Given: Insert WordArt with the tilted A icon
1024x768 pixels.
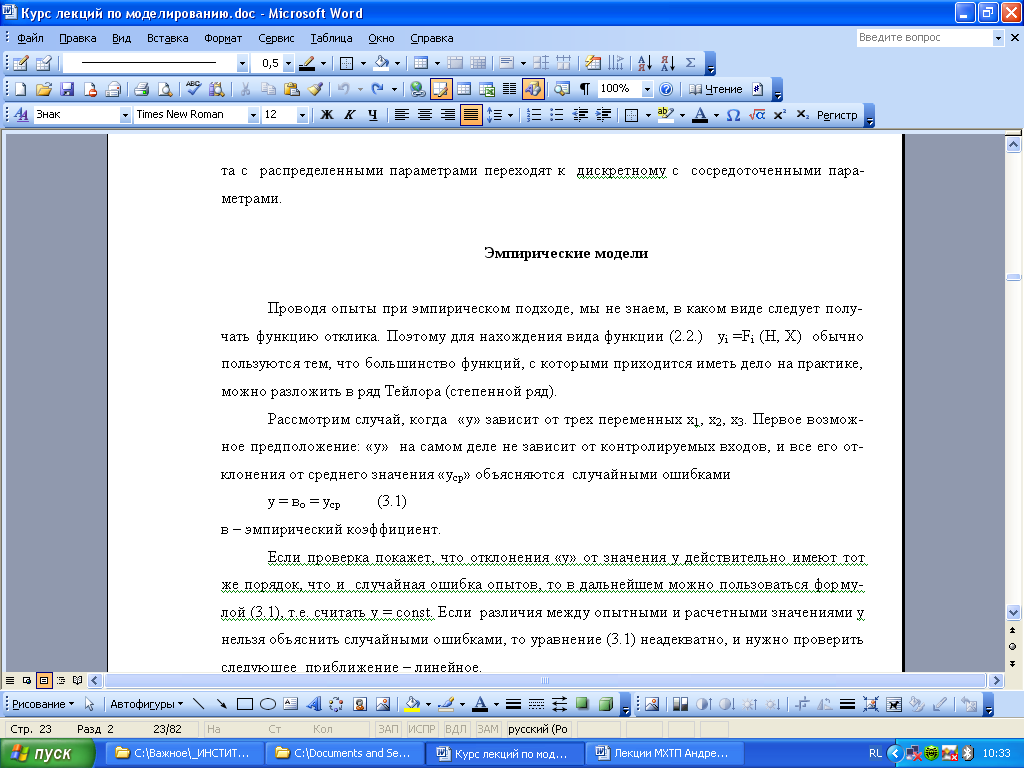Looking at the screenshot, I should (x=313, y=704).
